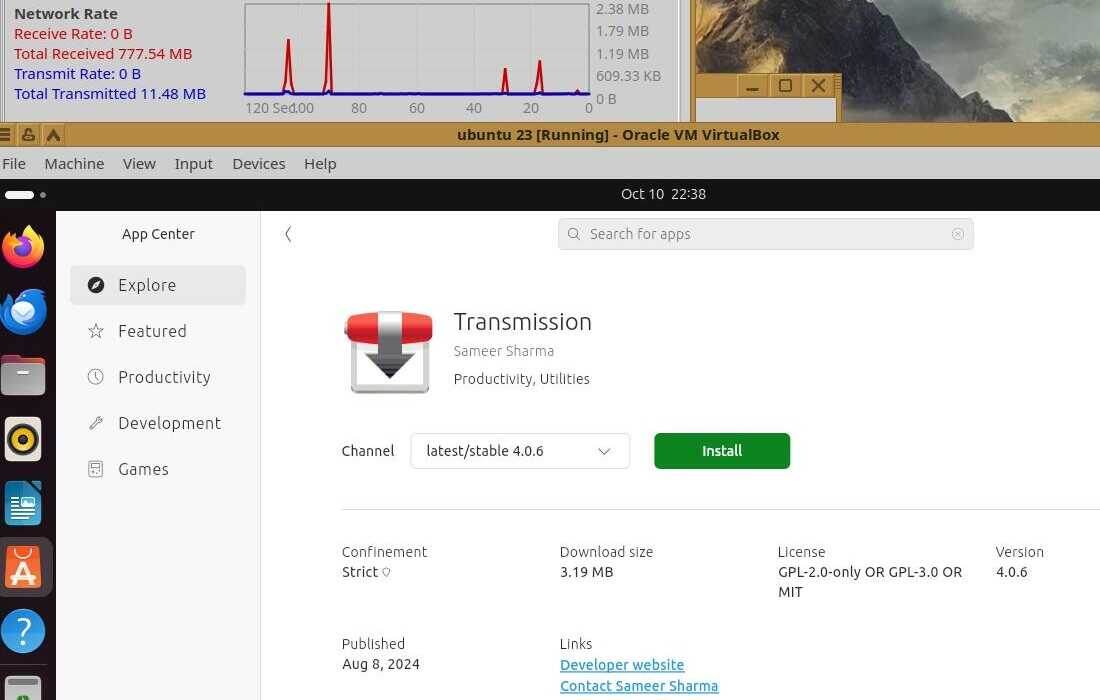
Task: Select Games category in sidebar
Action: click(x=158, y=469)
